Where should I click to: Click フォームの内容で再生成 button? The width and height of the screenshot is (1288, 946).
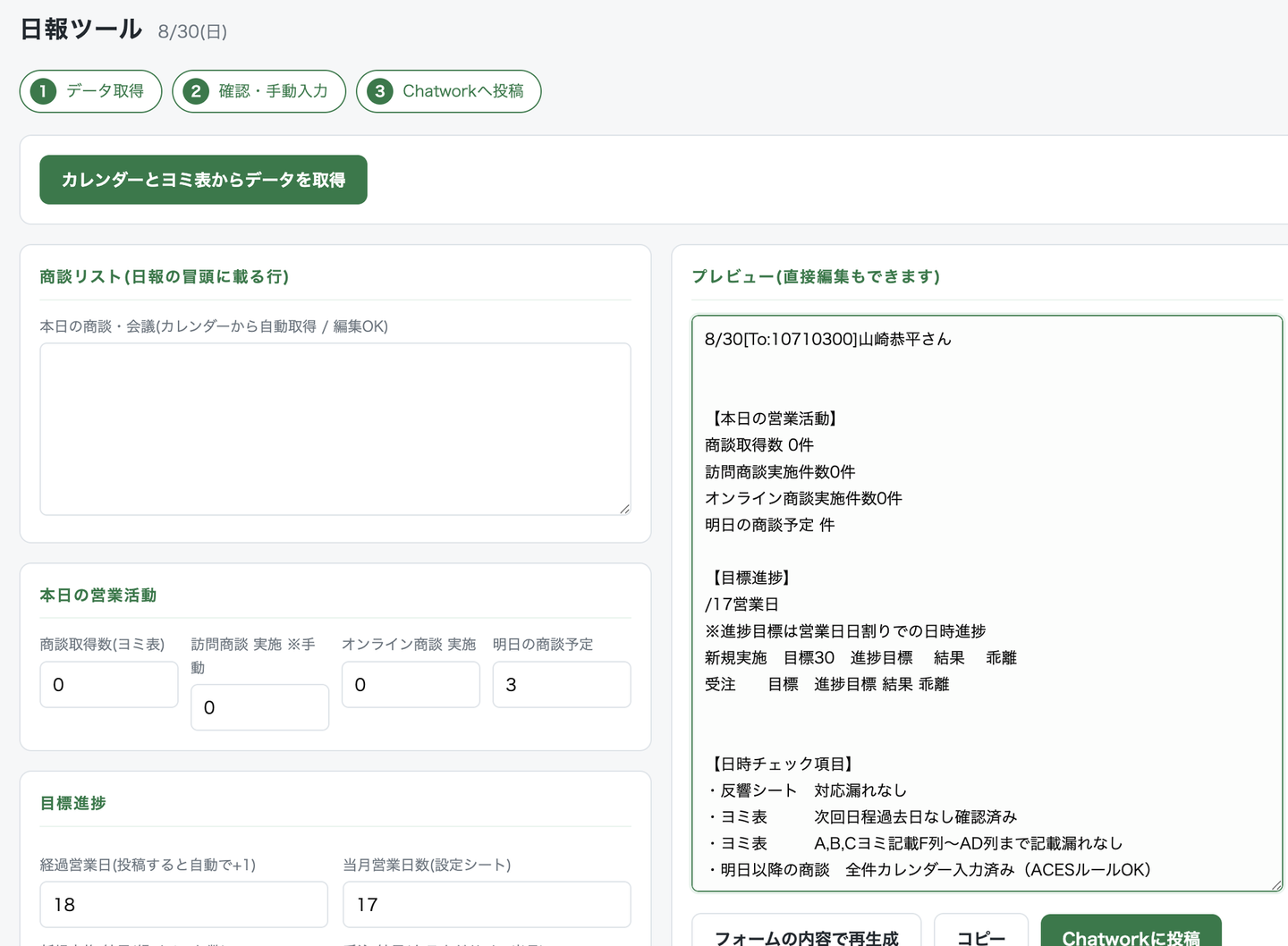click(807, 934)
